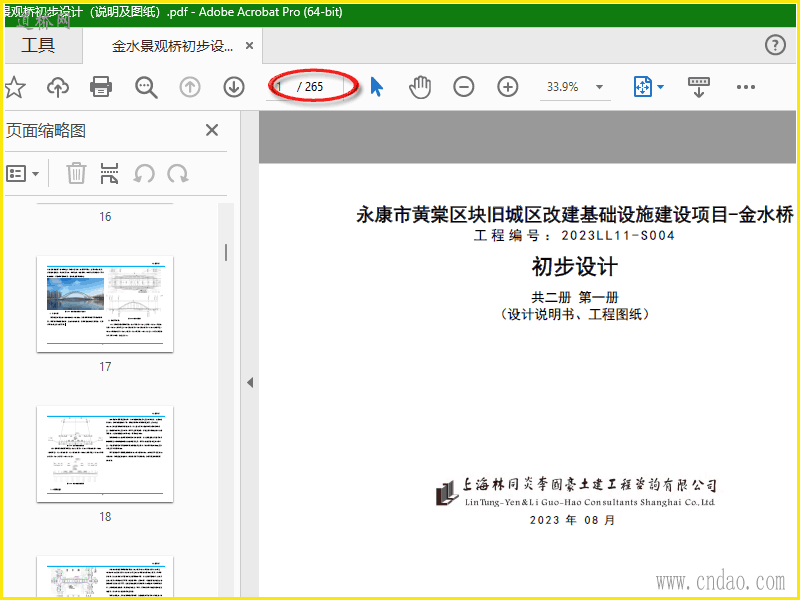
Task: Click the 共二册 第一册 text
Action: point(575,297)
